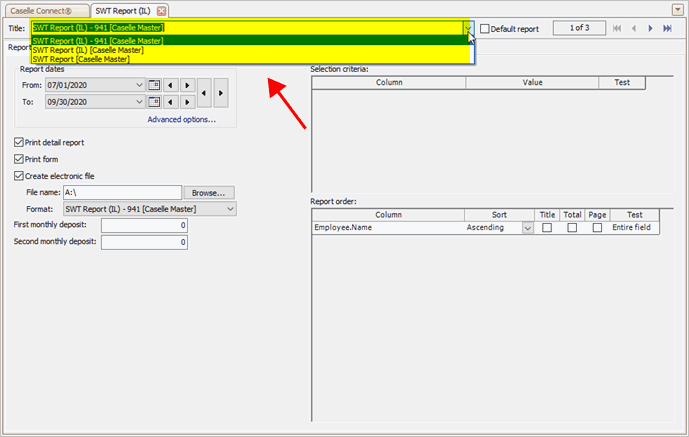Viewport: 689px width, 437px height.
Task: Open the Sort order Ascending dropdown
Action: coord(528,228)
